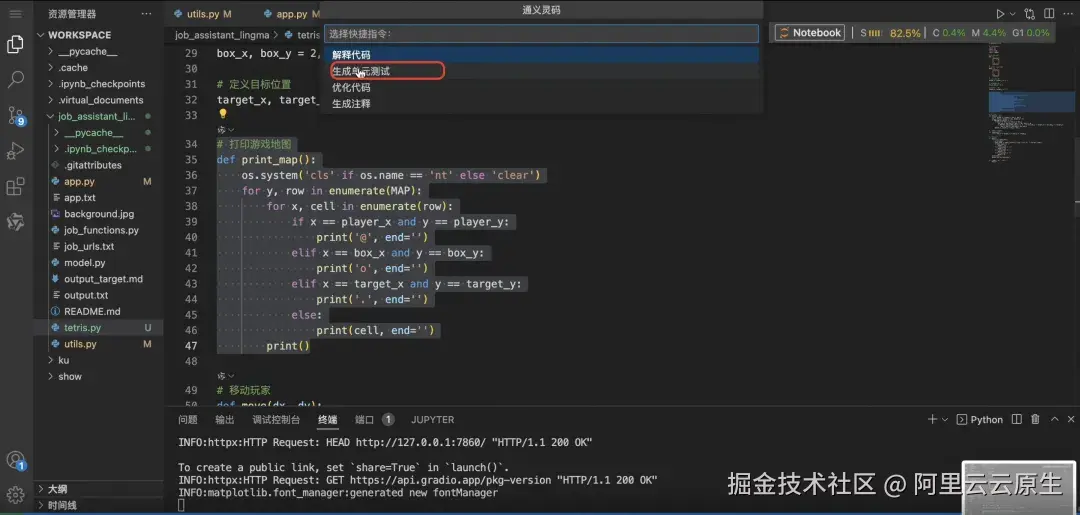The height and width of the screenshot is (515, 1080).
Task: Select 生成注释 quick command
Action: point(541,104)
